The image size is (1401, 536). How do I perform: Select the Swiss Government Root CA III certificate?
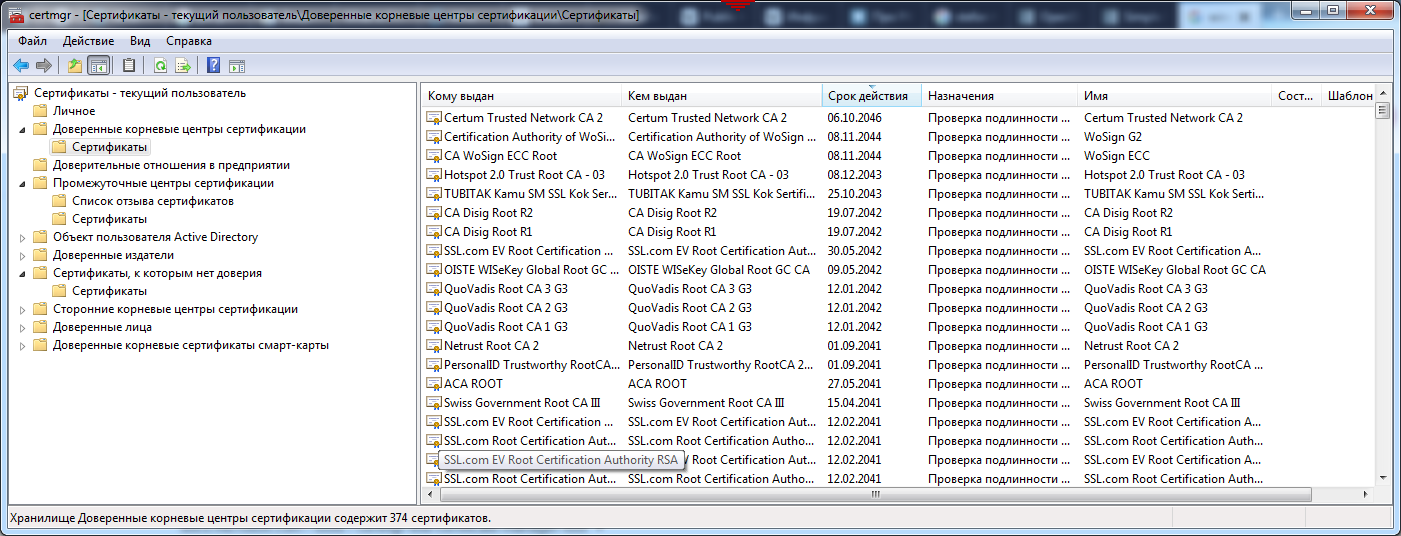point(521,403)
